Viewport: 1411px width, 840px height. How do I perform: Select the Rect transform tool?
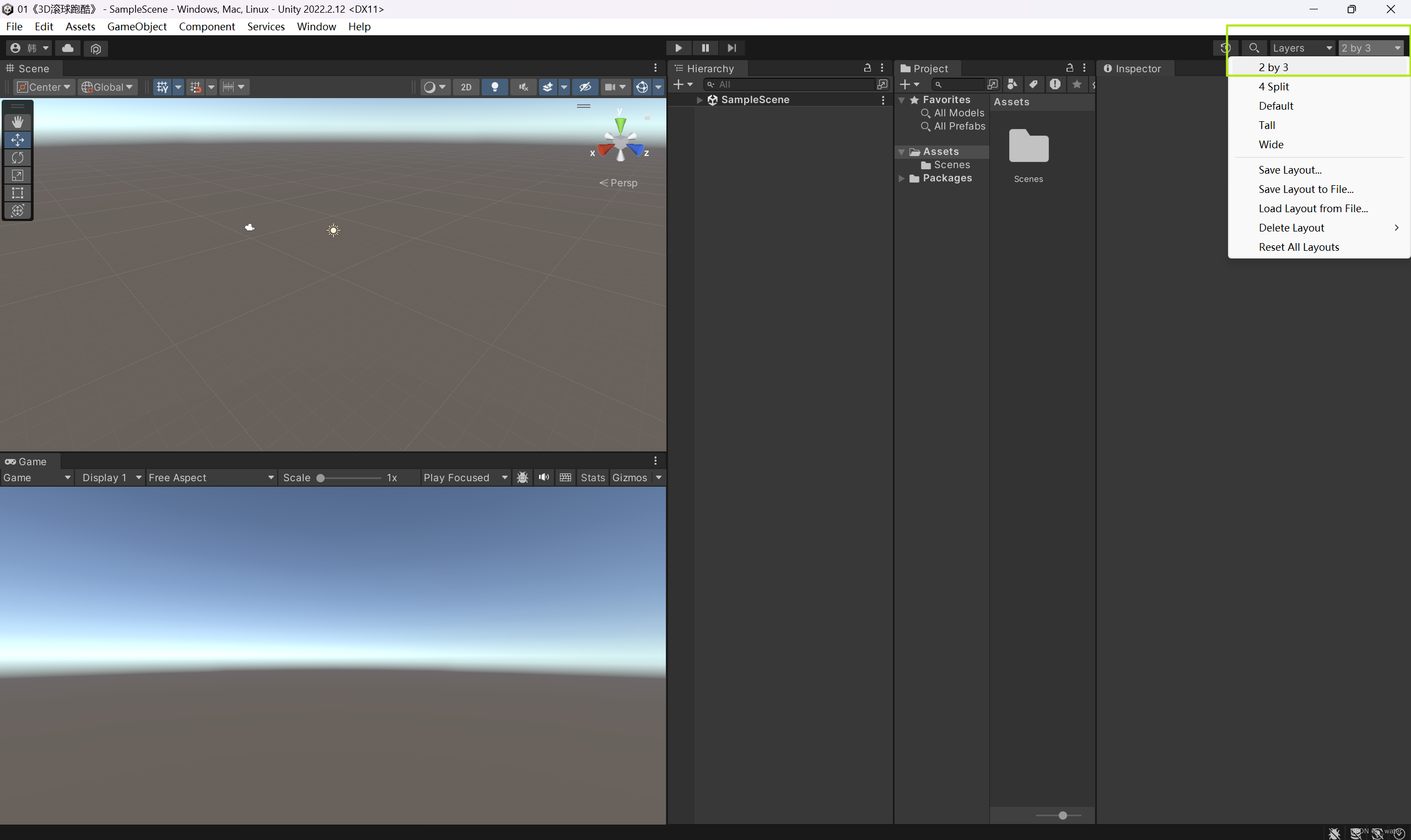coord(18,193)
